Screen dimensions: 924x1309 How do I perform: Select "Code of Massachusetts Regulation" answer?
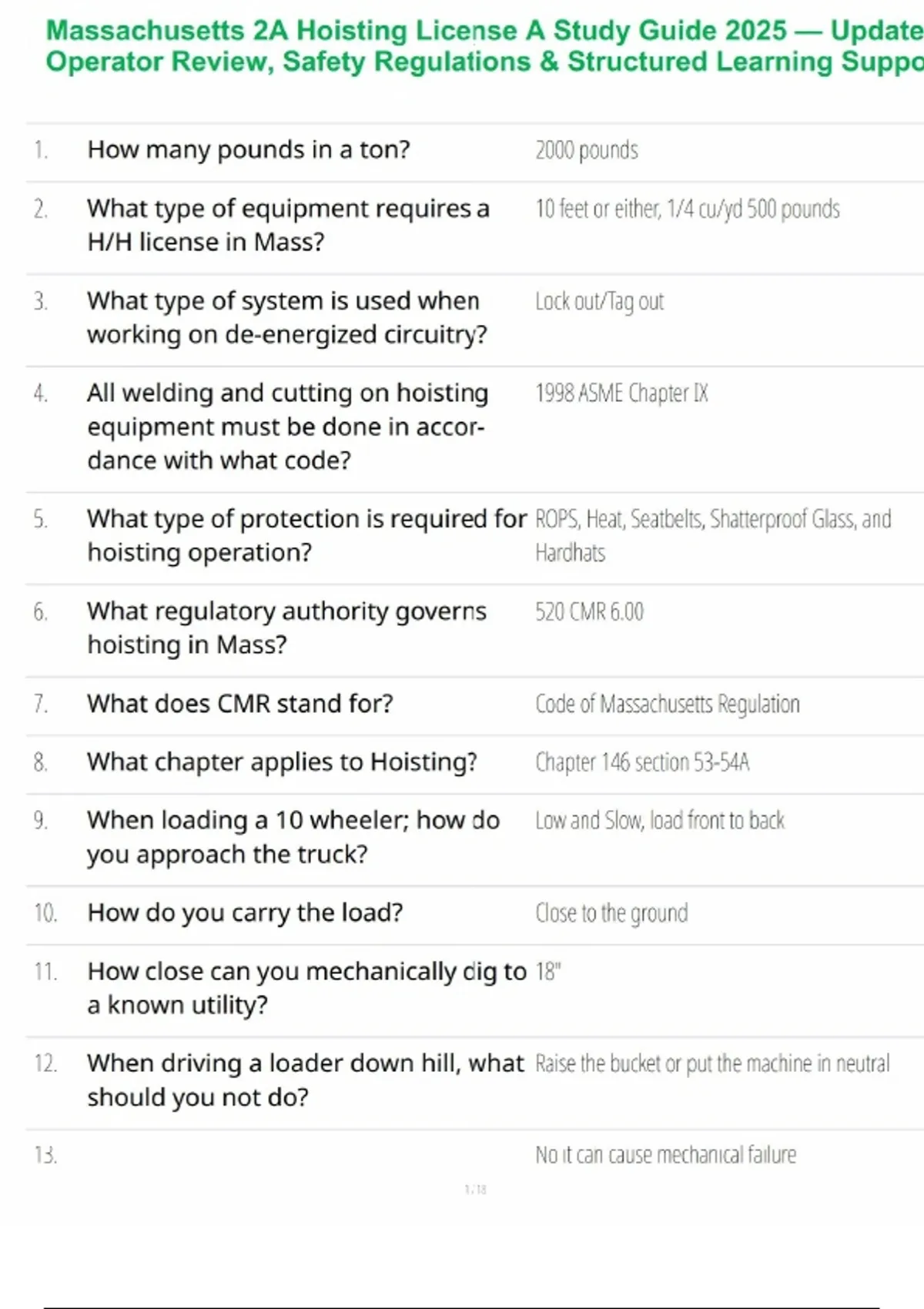[x=668, y=704]
